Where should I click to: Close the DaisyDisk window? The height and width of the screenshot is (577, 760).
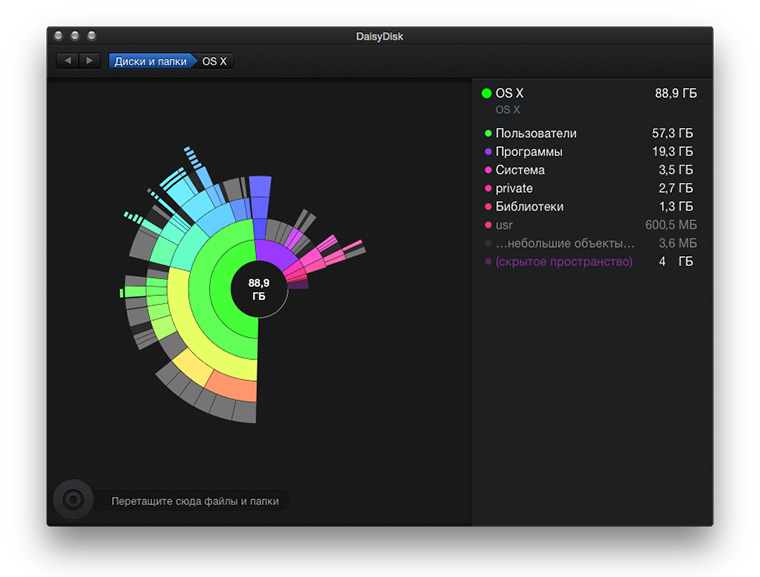point(59,35)
